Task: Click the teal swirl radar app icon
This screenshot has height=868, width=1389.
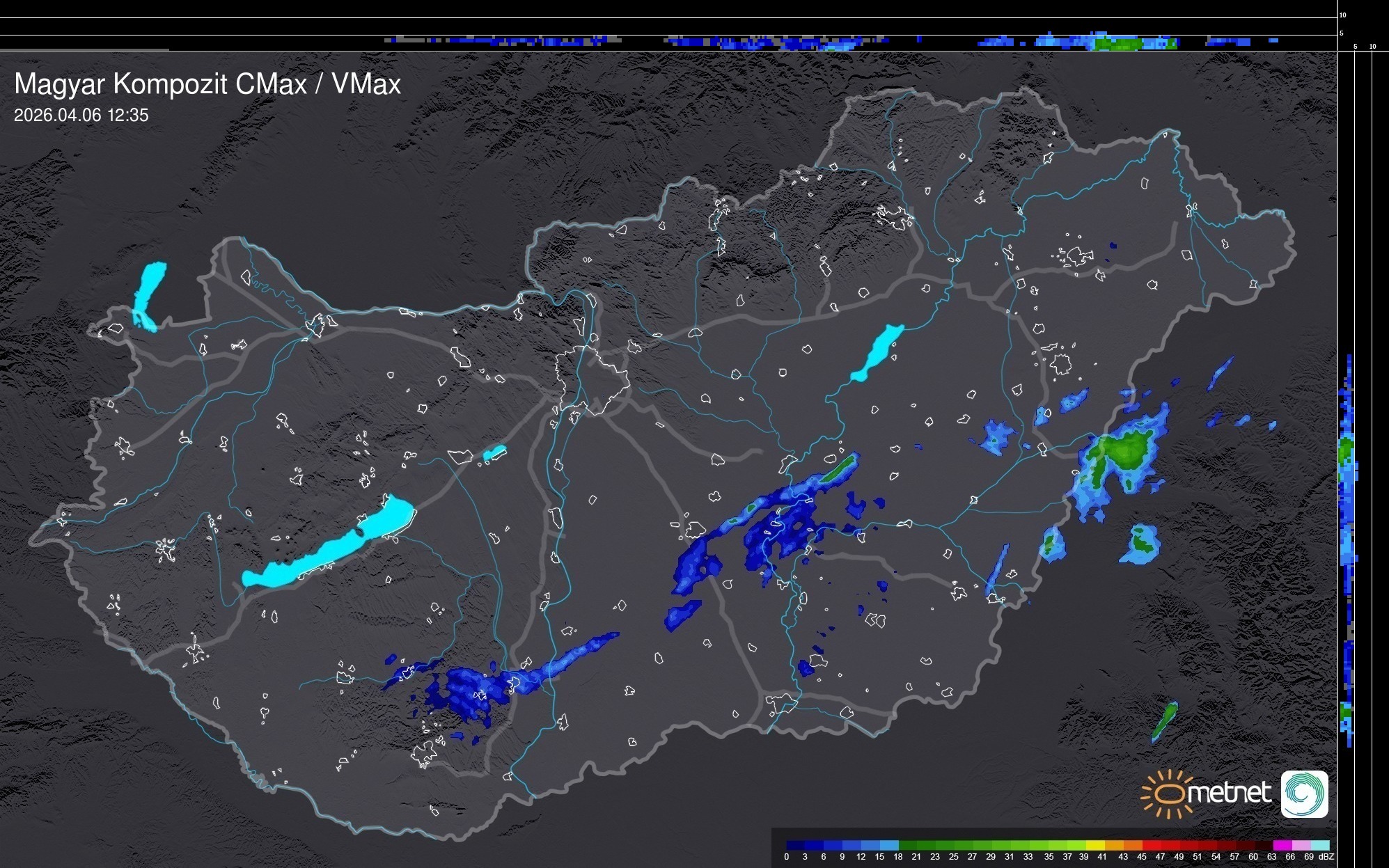Action: (1304, 794)
